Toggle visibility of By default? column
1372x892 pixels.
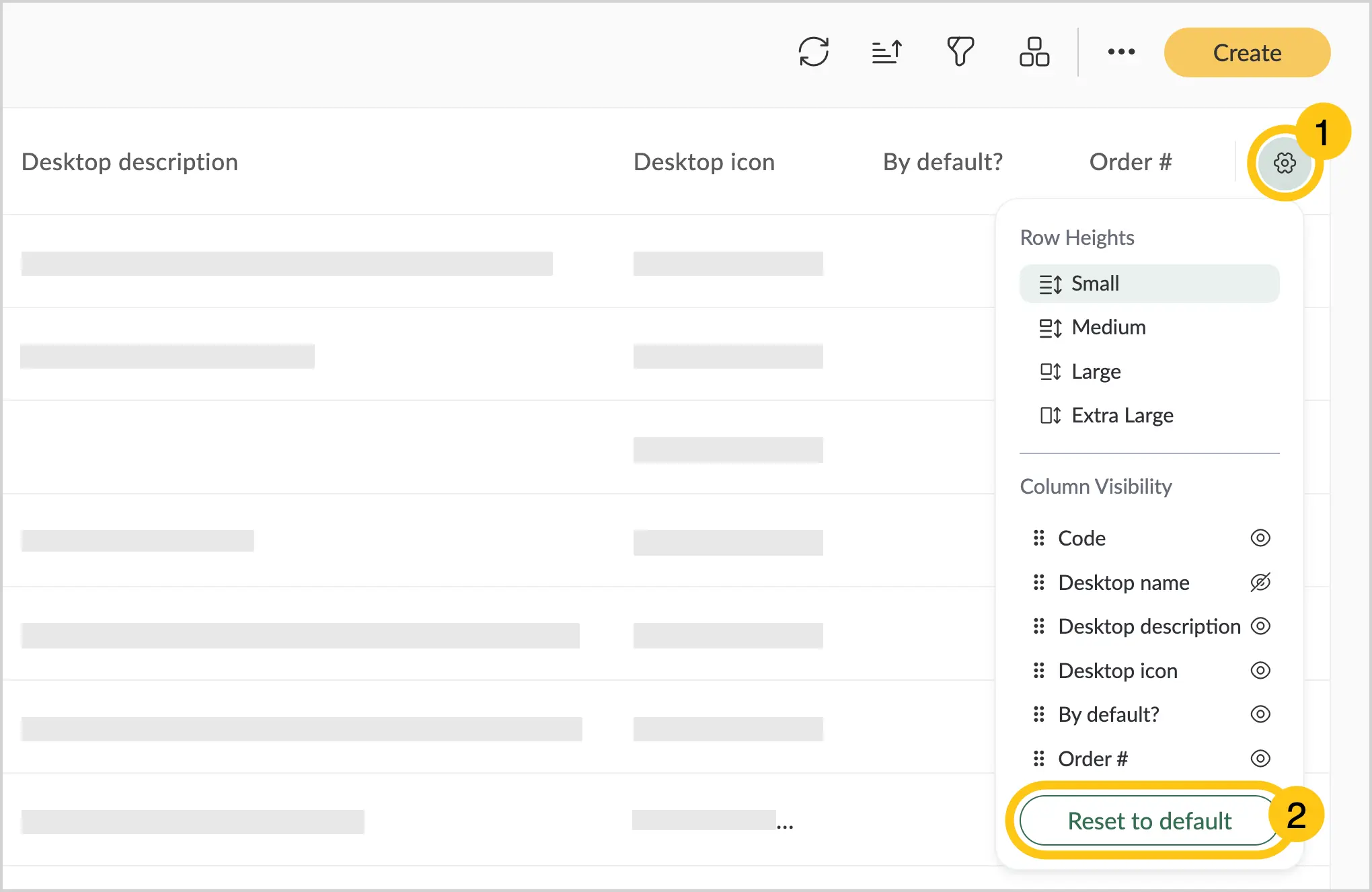pyautogui.click(x=1260, y=714)
